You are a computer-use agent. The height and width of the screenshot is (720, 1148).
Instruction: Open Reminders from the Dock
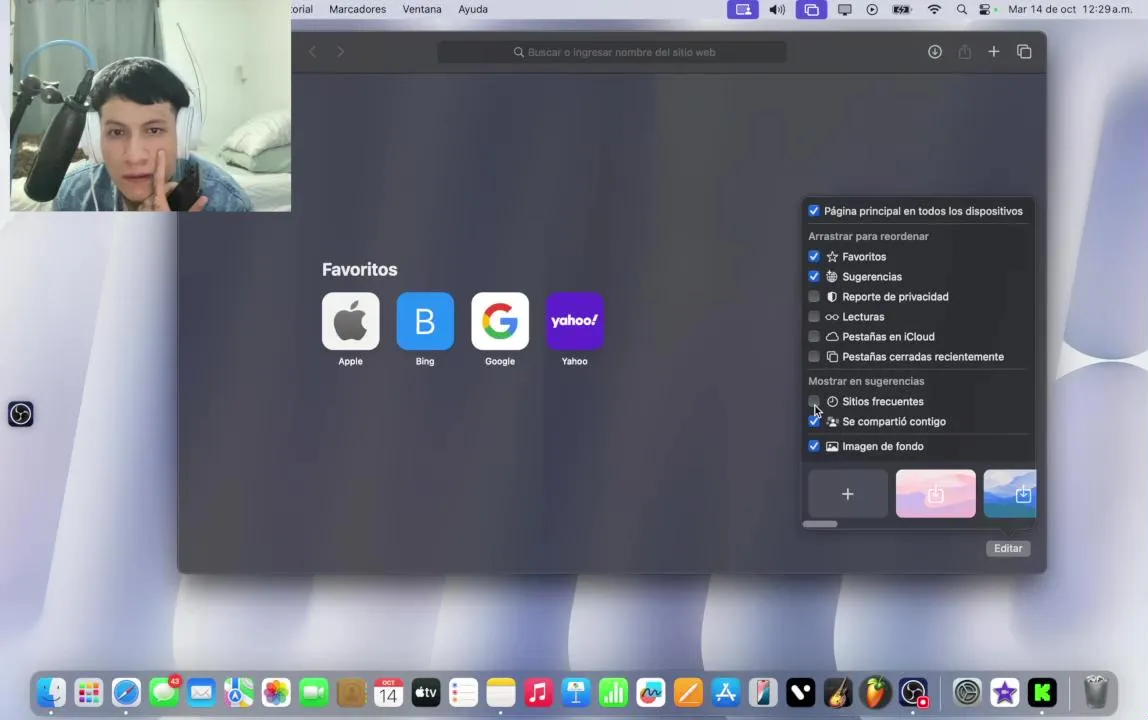463,692
